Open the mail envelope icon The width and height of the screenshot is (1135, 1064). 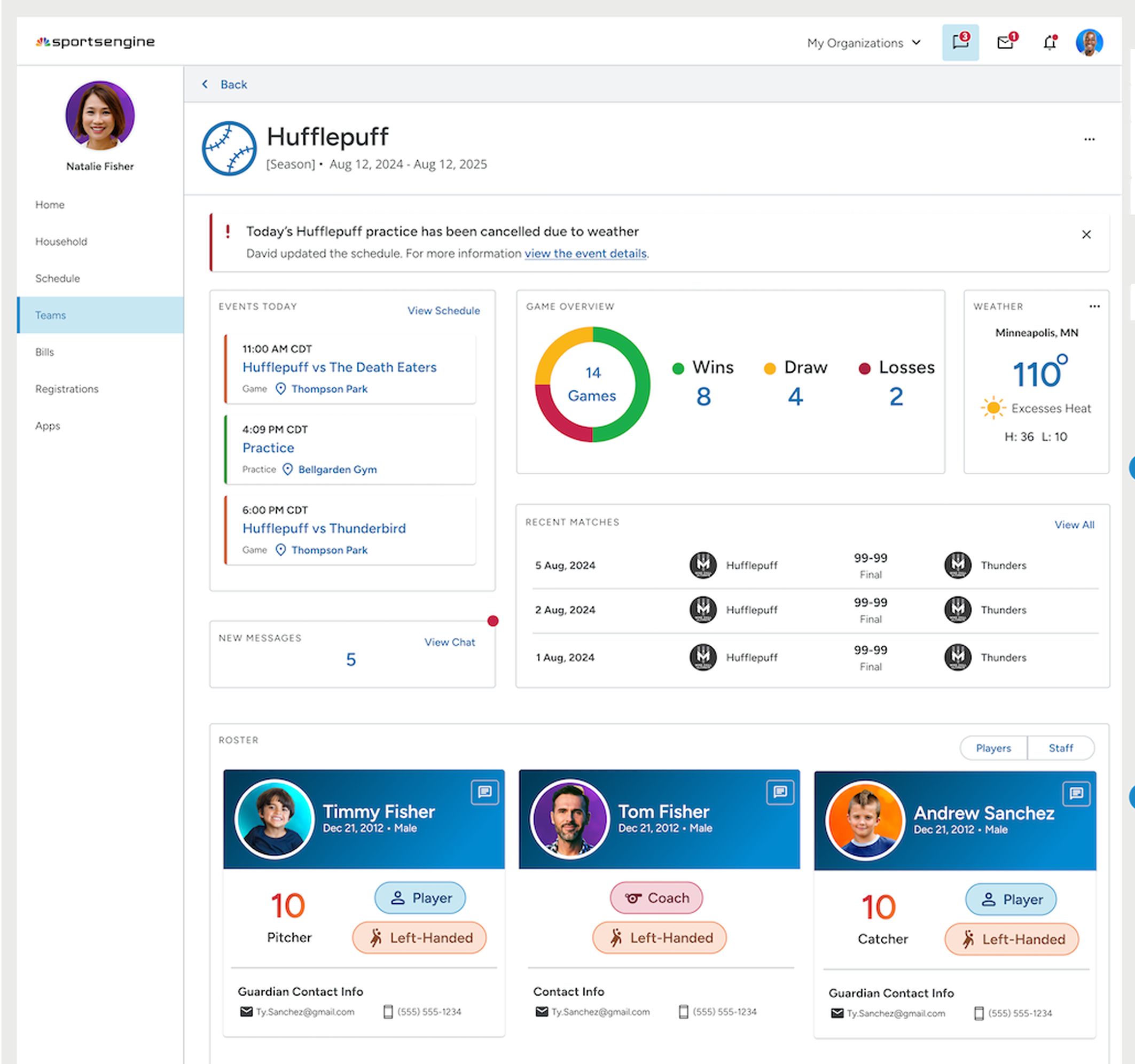point(1005,42)
